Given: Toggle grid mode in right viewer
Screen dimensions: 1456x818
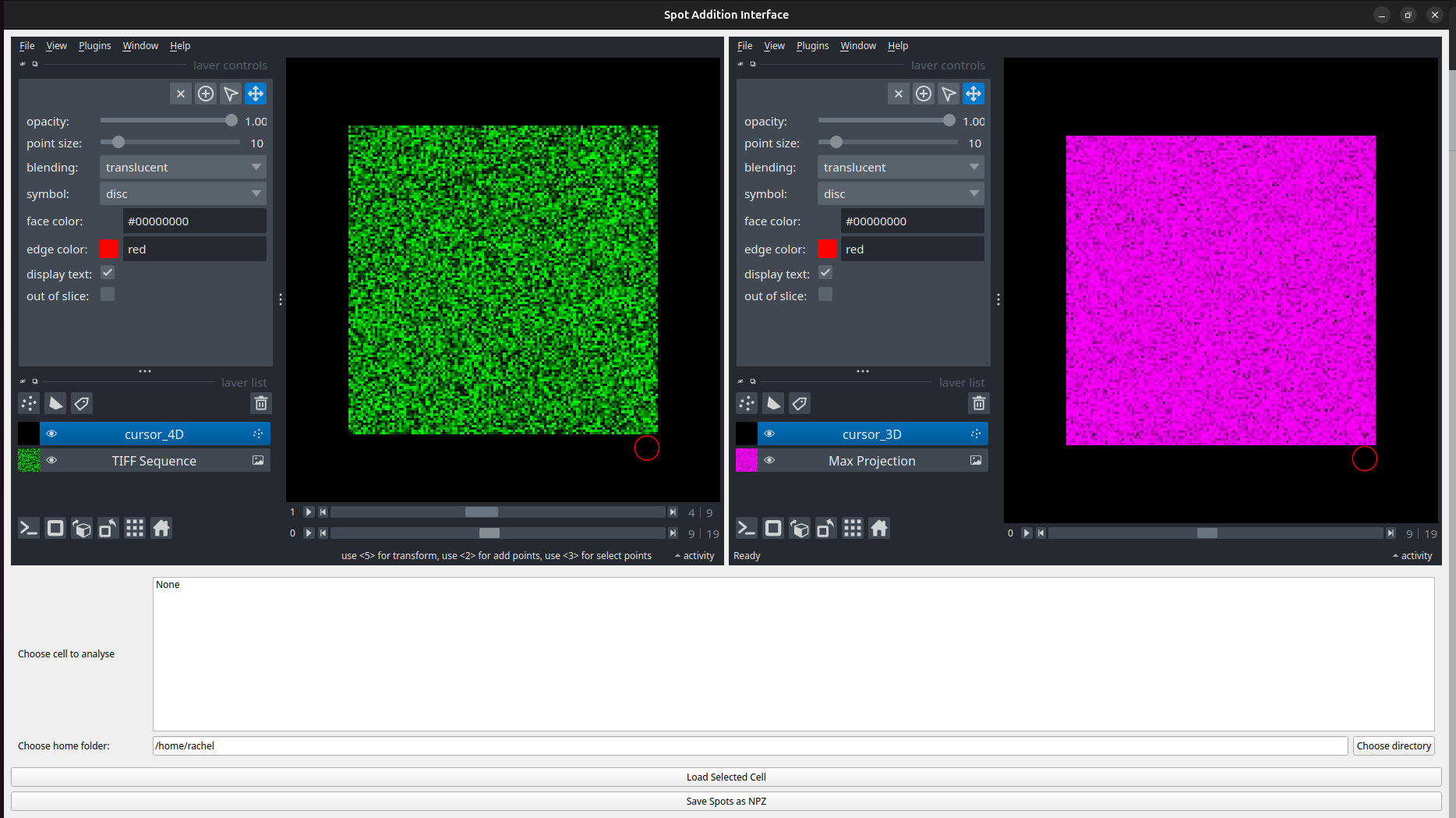Looking at the screenshot, I should tap(853, 529).
